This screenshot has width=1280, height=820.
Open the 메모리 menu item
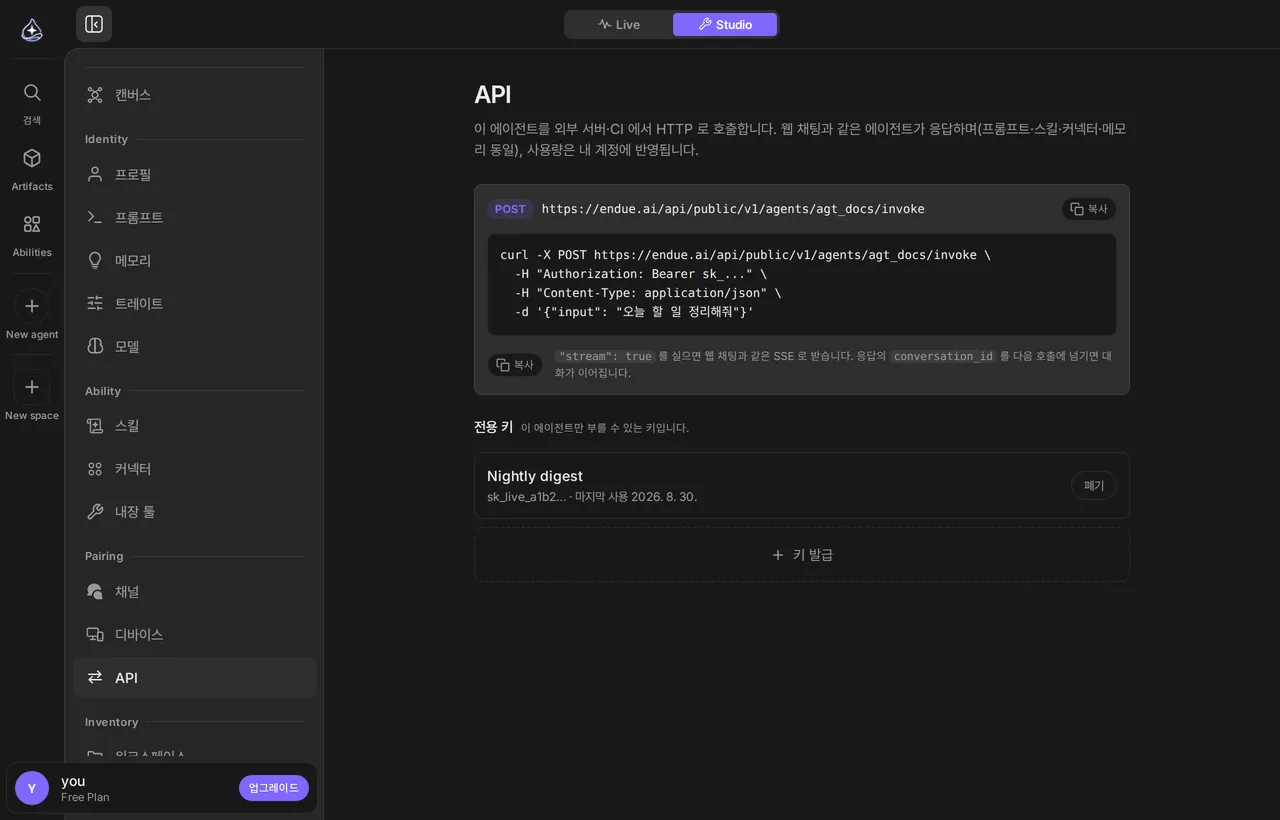[x=195, y=260]
